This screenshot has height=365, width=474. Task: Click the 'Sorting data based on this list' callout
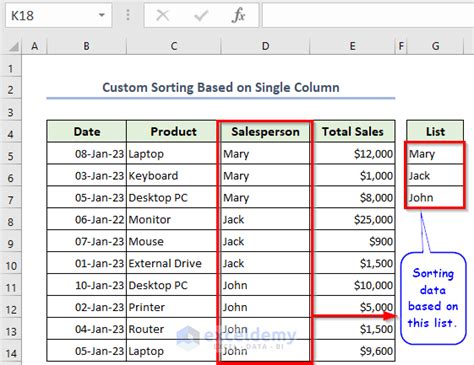[433, 298]
